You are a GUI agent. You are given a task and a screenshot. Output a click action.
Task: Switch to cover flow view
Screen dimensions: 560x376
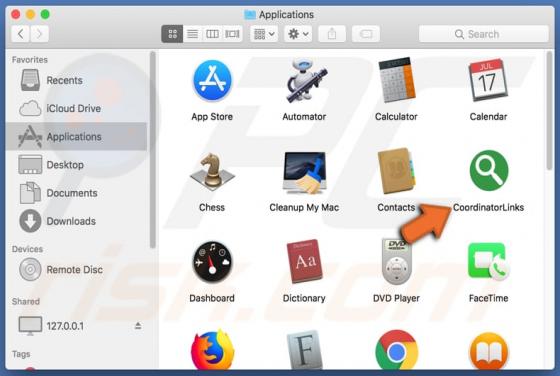pos(232,34)
